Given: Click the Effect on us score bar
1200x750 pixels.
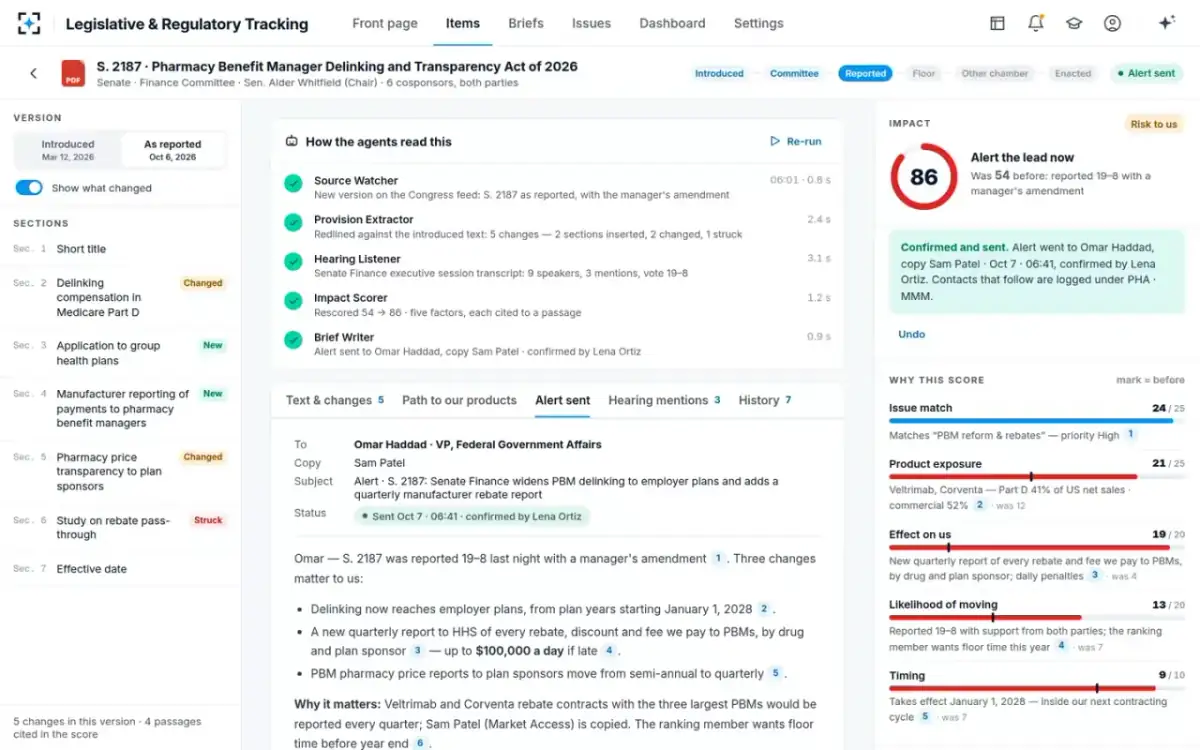Looking at the screenshot, I should [x=1036, y=547].
